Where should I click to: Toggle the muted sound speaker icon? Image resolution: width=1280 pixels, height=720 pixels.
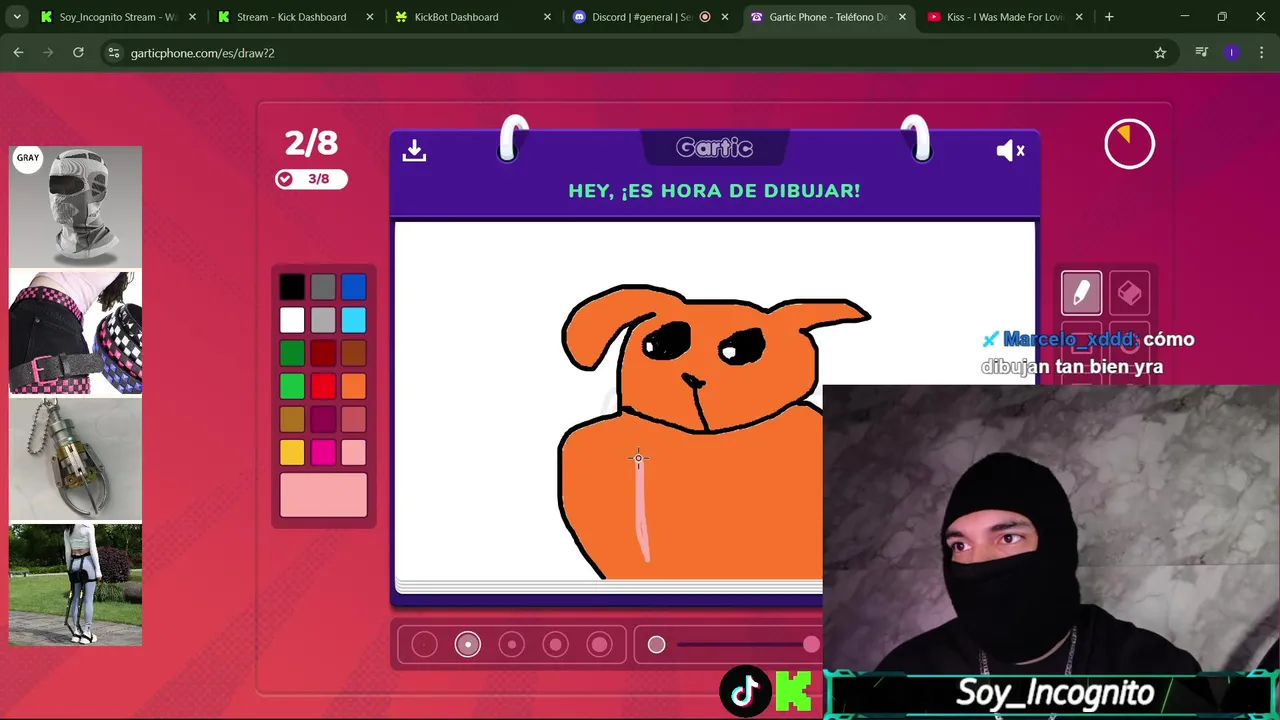click(1010, 150)
